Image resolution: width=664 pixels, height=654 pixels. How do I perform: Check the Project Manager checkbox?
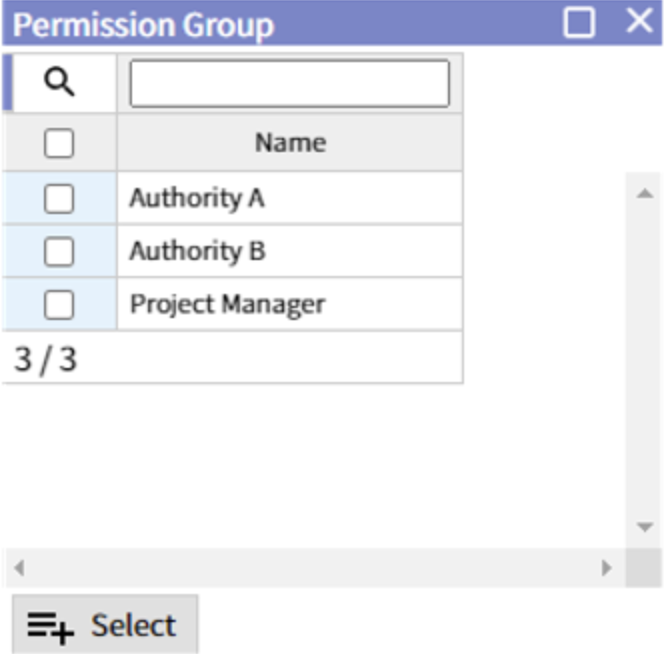(59, 305)
